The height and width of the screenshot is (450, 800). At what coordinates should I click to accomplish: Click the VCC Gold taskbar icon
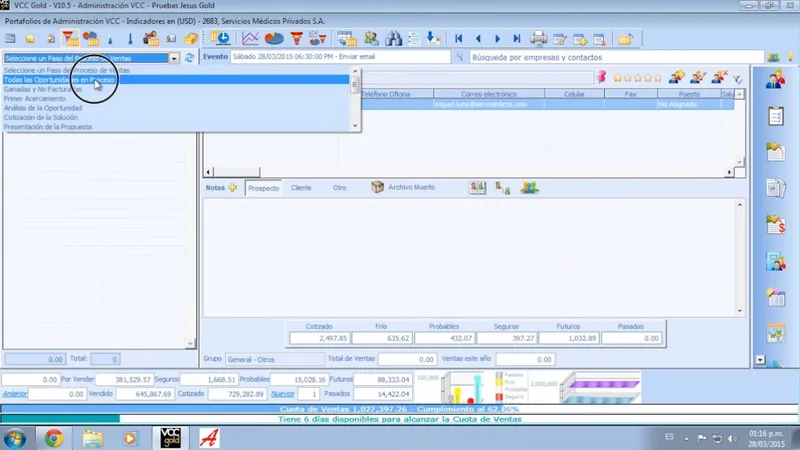[170, 438]
